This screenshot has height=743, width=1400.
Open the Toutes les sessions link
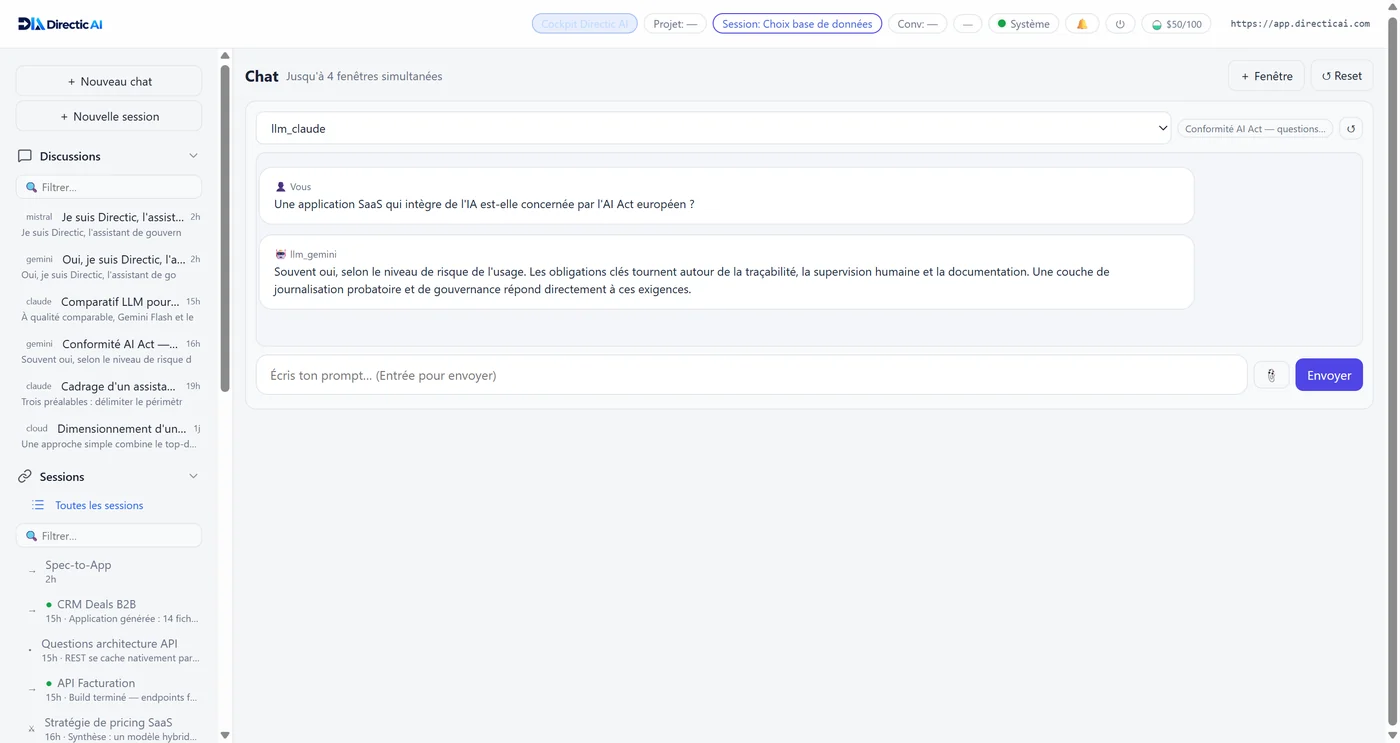(x=99, y=505)
